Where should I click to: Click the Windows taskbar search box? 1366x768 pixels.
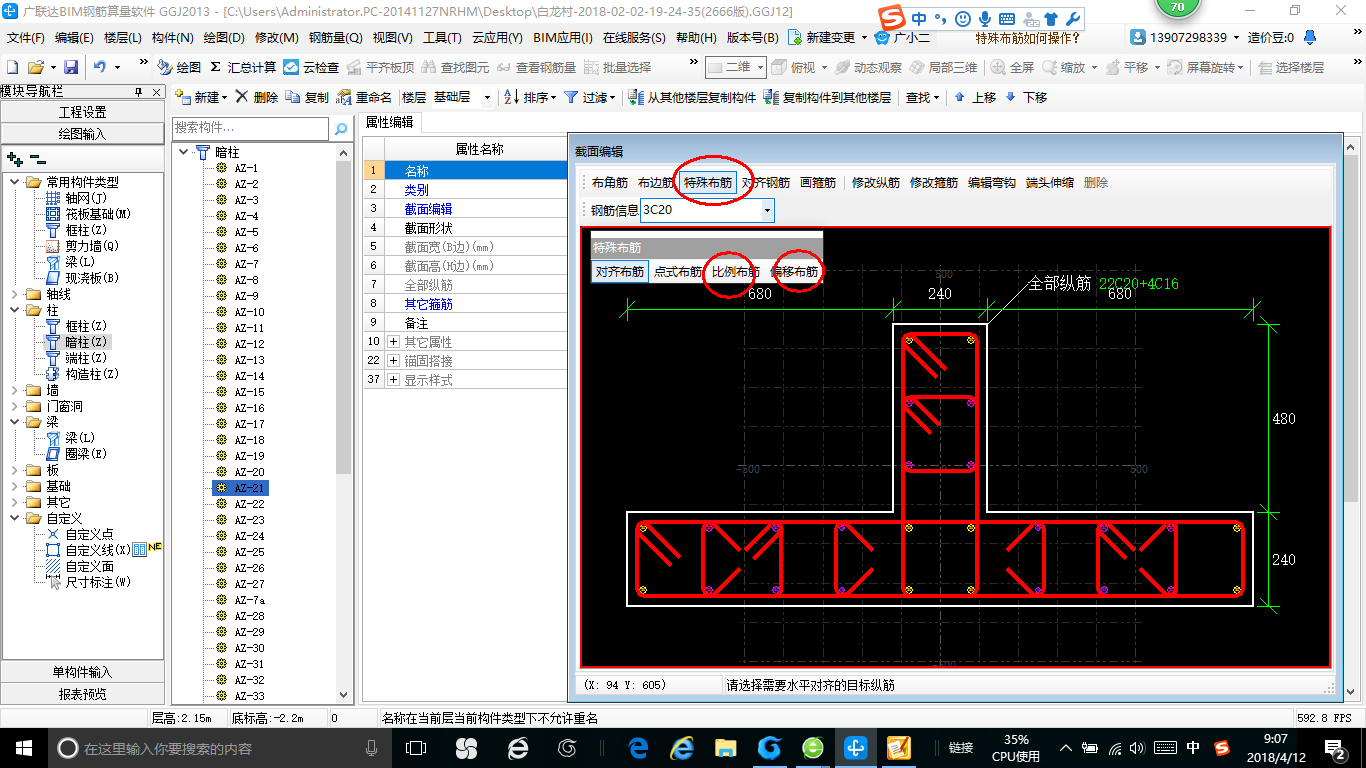click(219, 748)
